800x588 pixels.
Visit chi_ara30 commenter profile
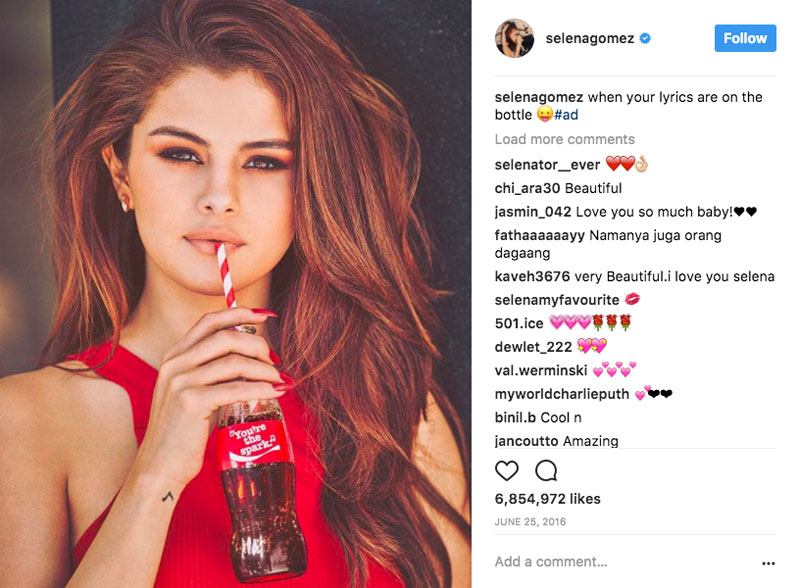(x=527, y=188)
